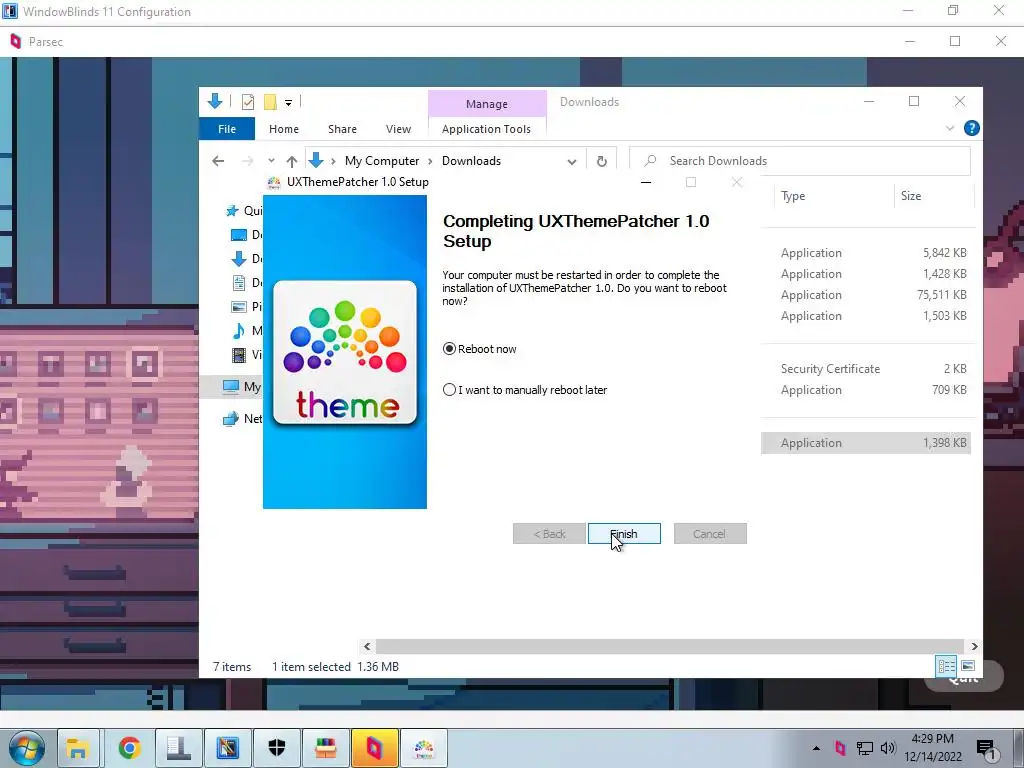1024x768 pixels.
Task: Click the Search Downloads field
Action: pos(800,161)
